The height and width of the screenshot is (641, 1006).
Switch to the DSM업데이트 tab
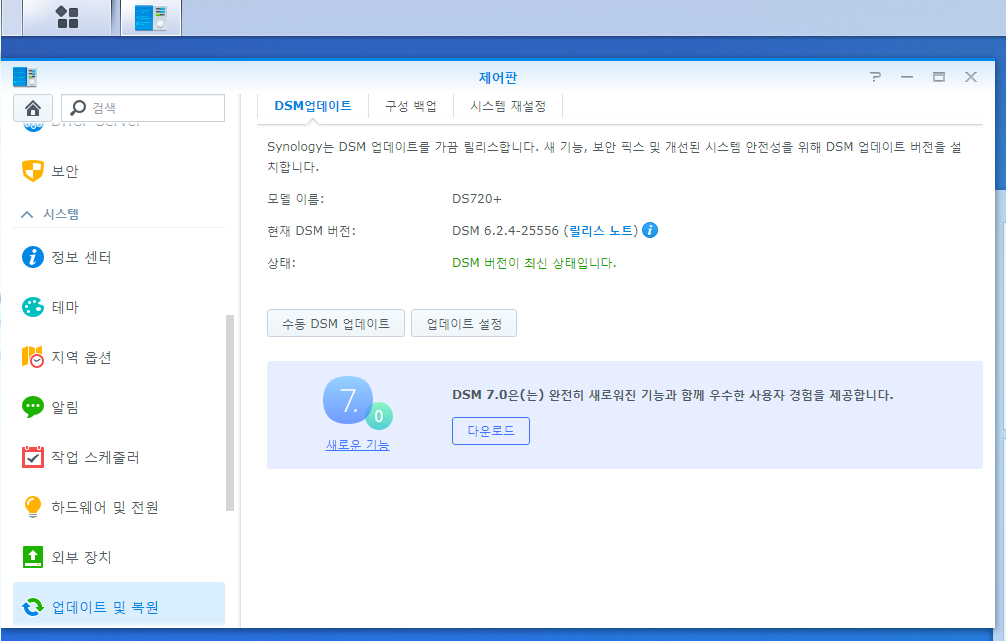coord(312,106)
